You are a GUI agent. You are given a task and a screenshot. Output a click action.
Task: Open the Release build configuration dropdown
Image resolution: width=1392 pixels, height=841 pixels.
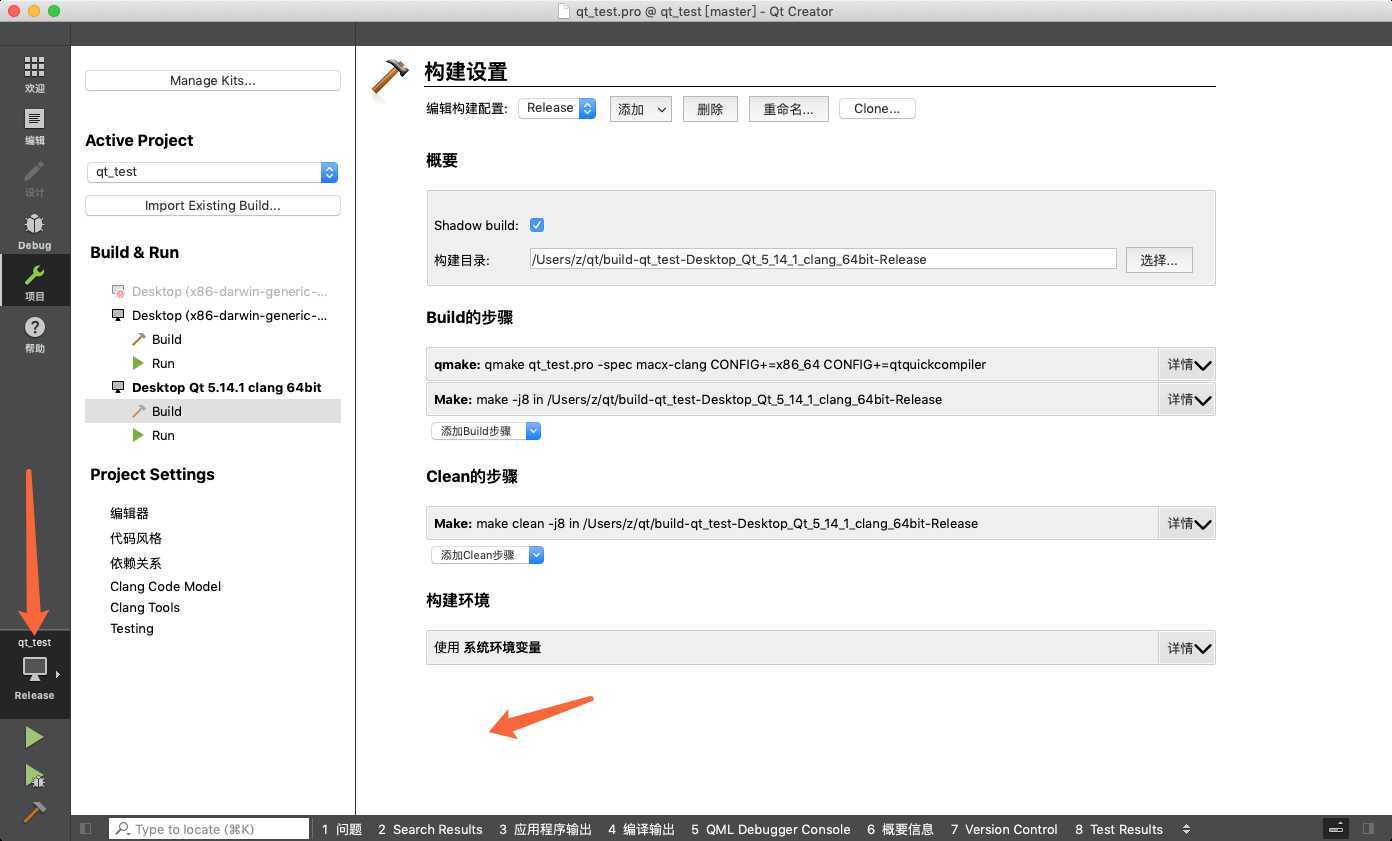click(x=557, y=108)
